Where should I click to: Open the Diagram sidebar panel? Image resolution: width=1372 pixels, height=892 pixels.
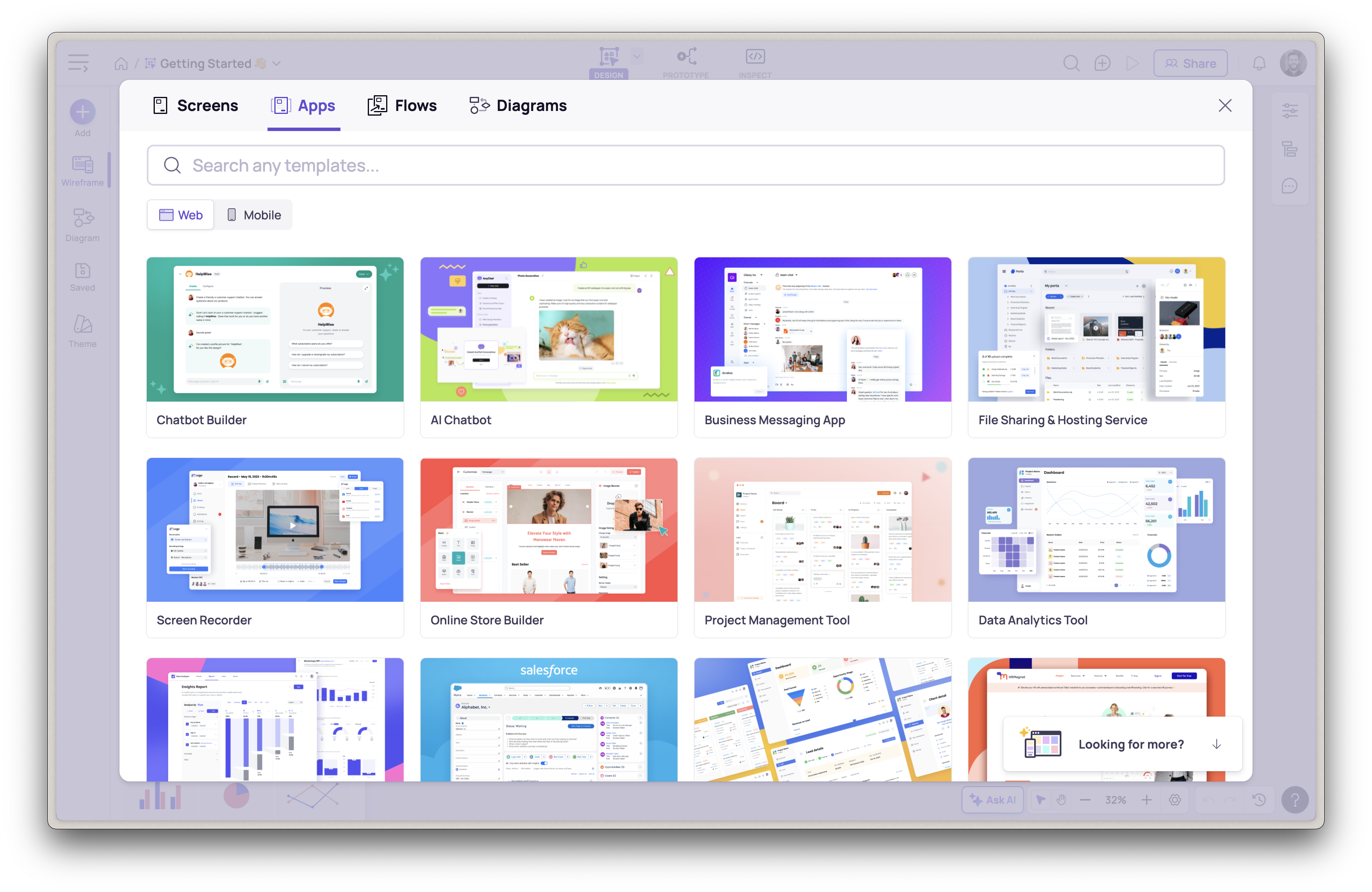point(82,225)
